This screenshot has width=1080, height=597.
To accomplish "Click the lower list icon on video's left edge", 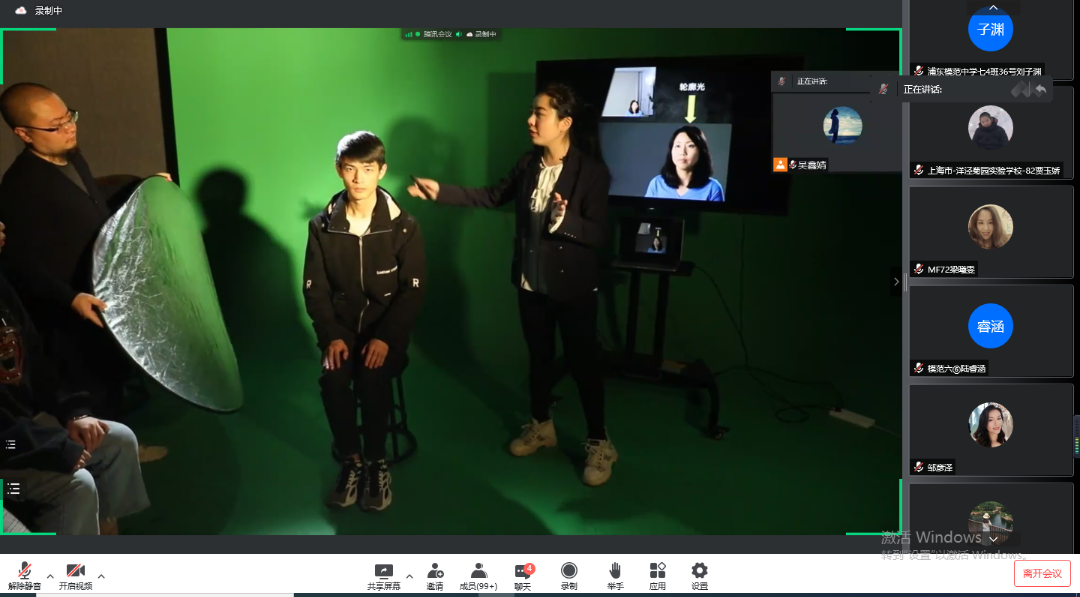I will 13,489.
